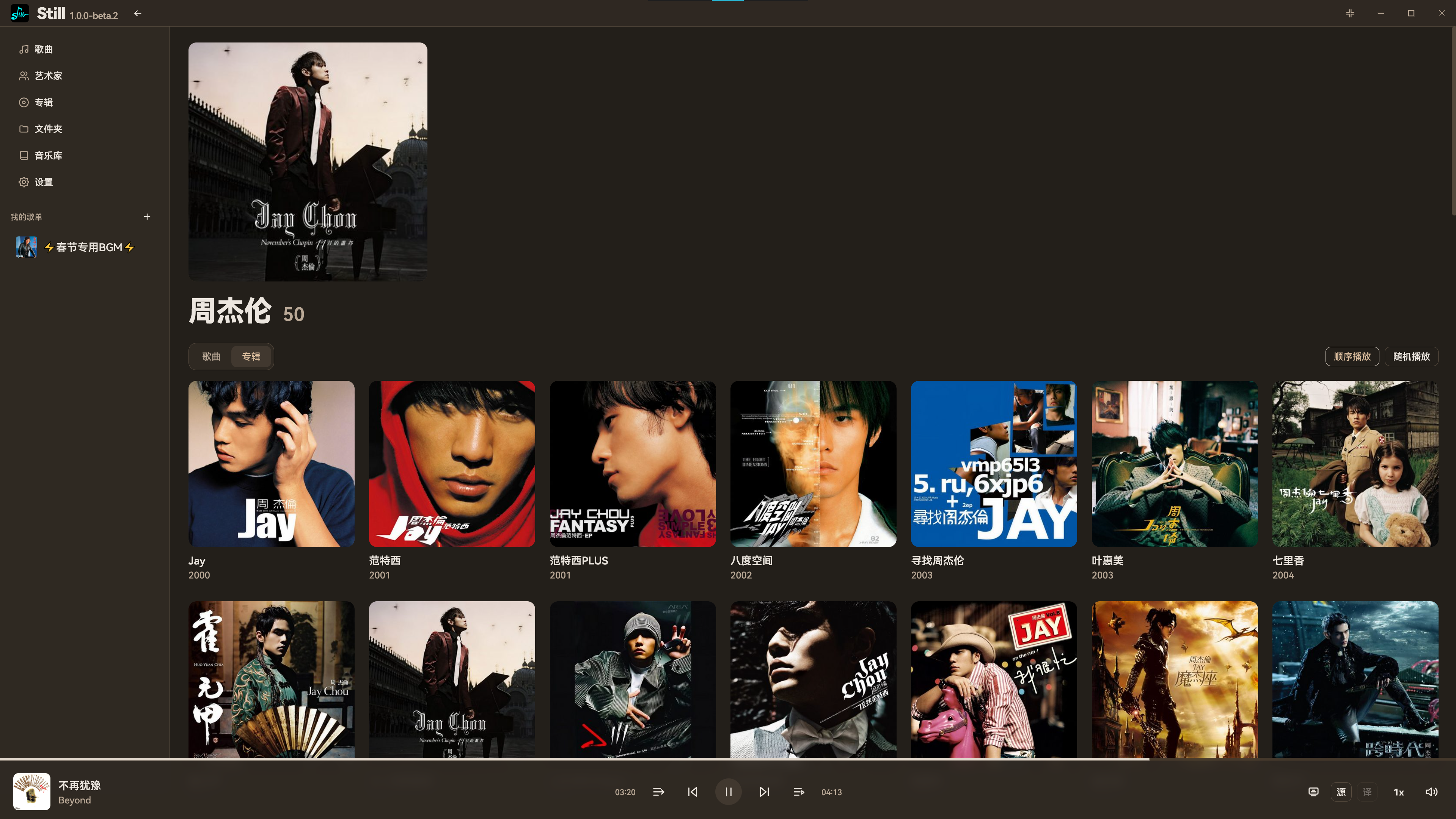Open the 跨时代 album cover
Screen dimensions: 1456x819
[x=1355, y=679]
